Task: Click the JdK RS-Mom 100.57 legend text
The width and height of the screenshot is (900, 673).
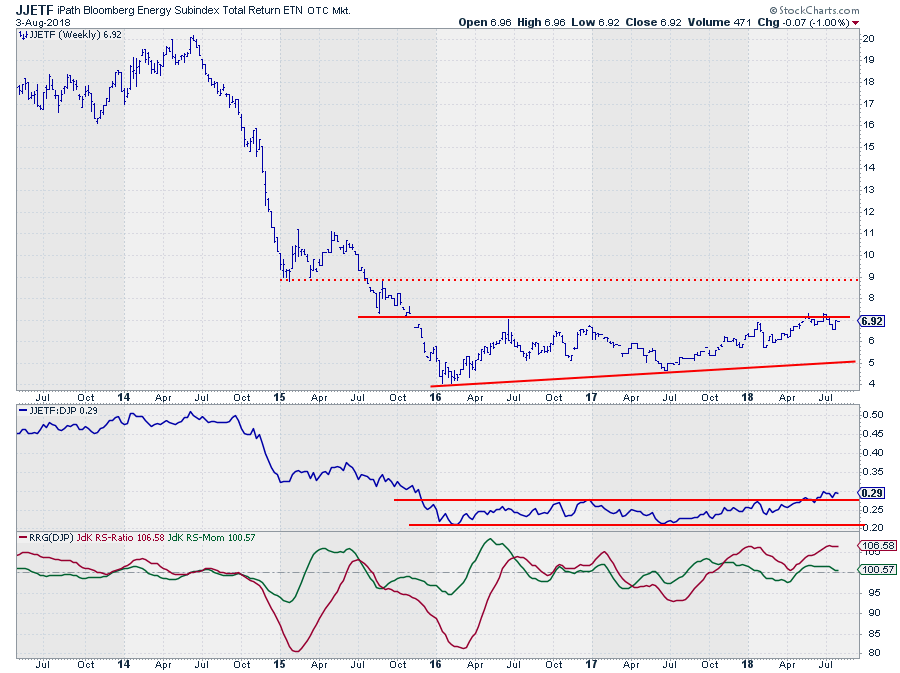Action: point(211,538)
